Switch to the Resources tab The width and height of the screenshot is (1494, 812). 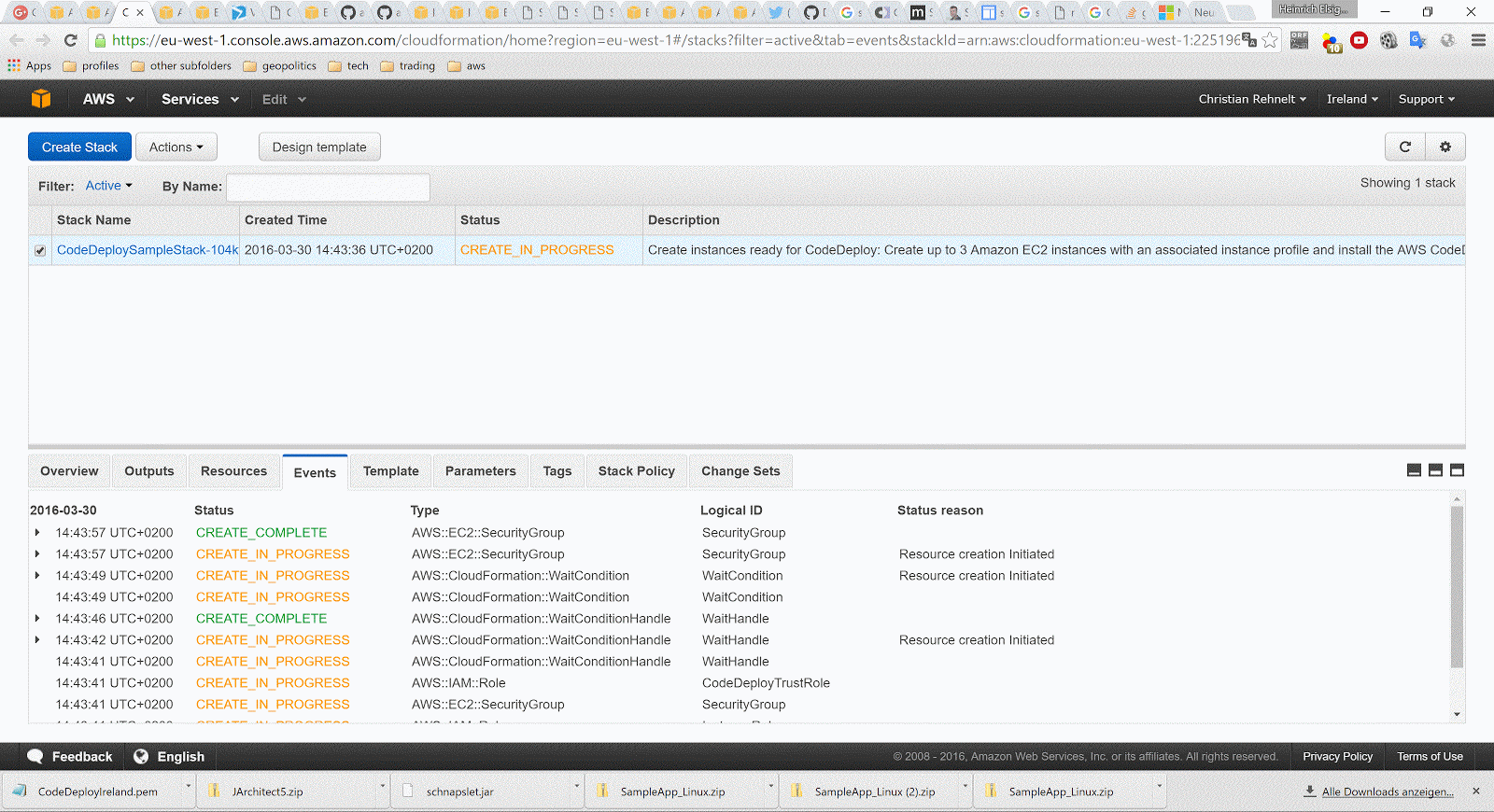(233, 471)
